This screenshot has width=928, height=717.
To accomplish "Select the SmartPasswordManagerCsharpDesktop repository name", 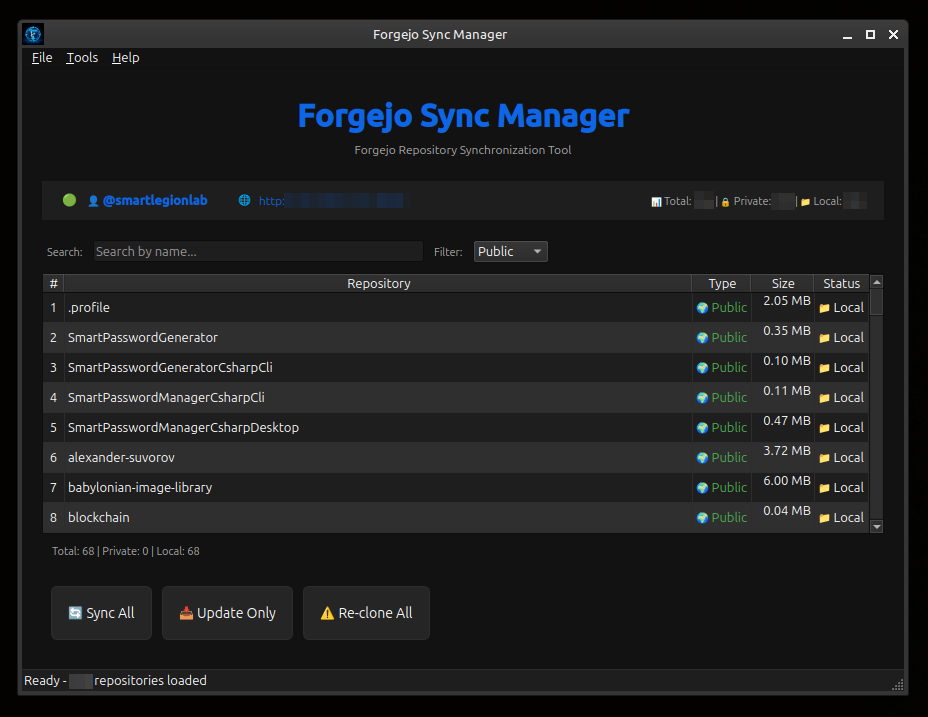I will pos(183,427).
